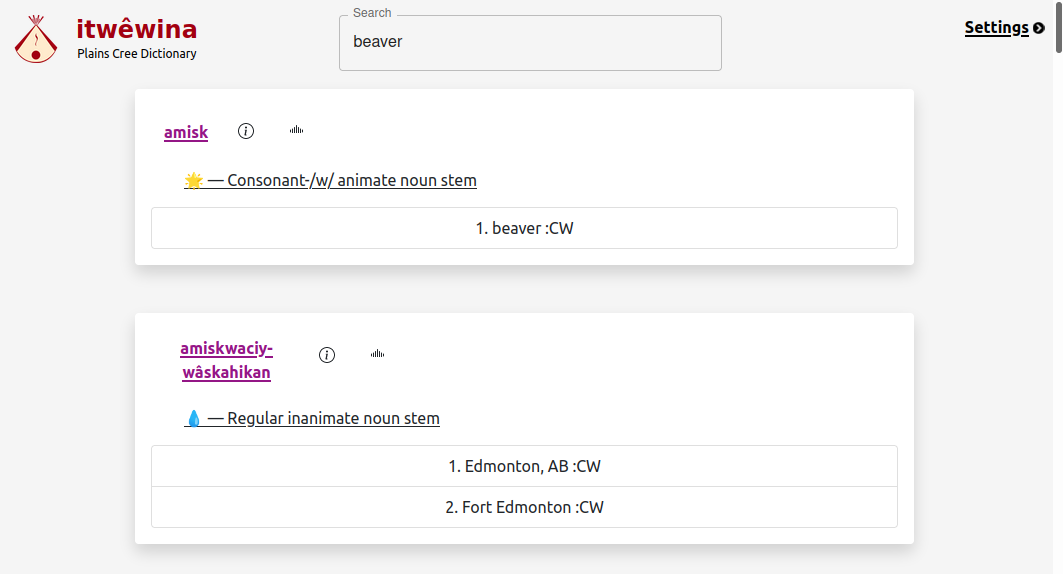
Task: Click the star emoji beside the animate noun stem
Action: coord(194,181)
